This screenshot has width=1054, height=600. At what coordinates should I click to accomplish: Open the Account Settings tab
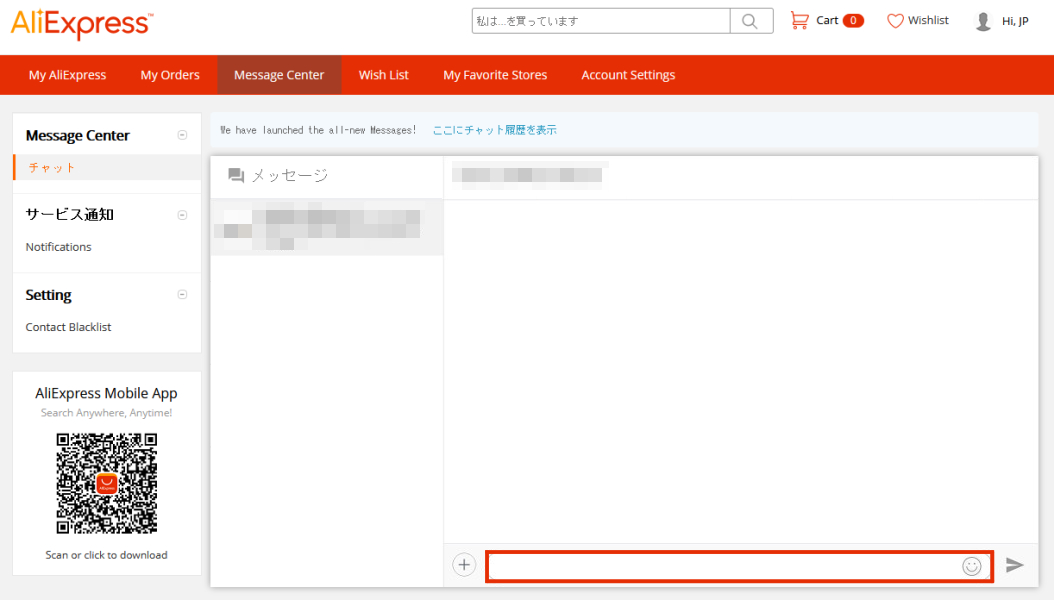[x=628, y=74]
